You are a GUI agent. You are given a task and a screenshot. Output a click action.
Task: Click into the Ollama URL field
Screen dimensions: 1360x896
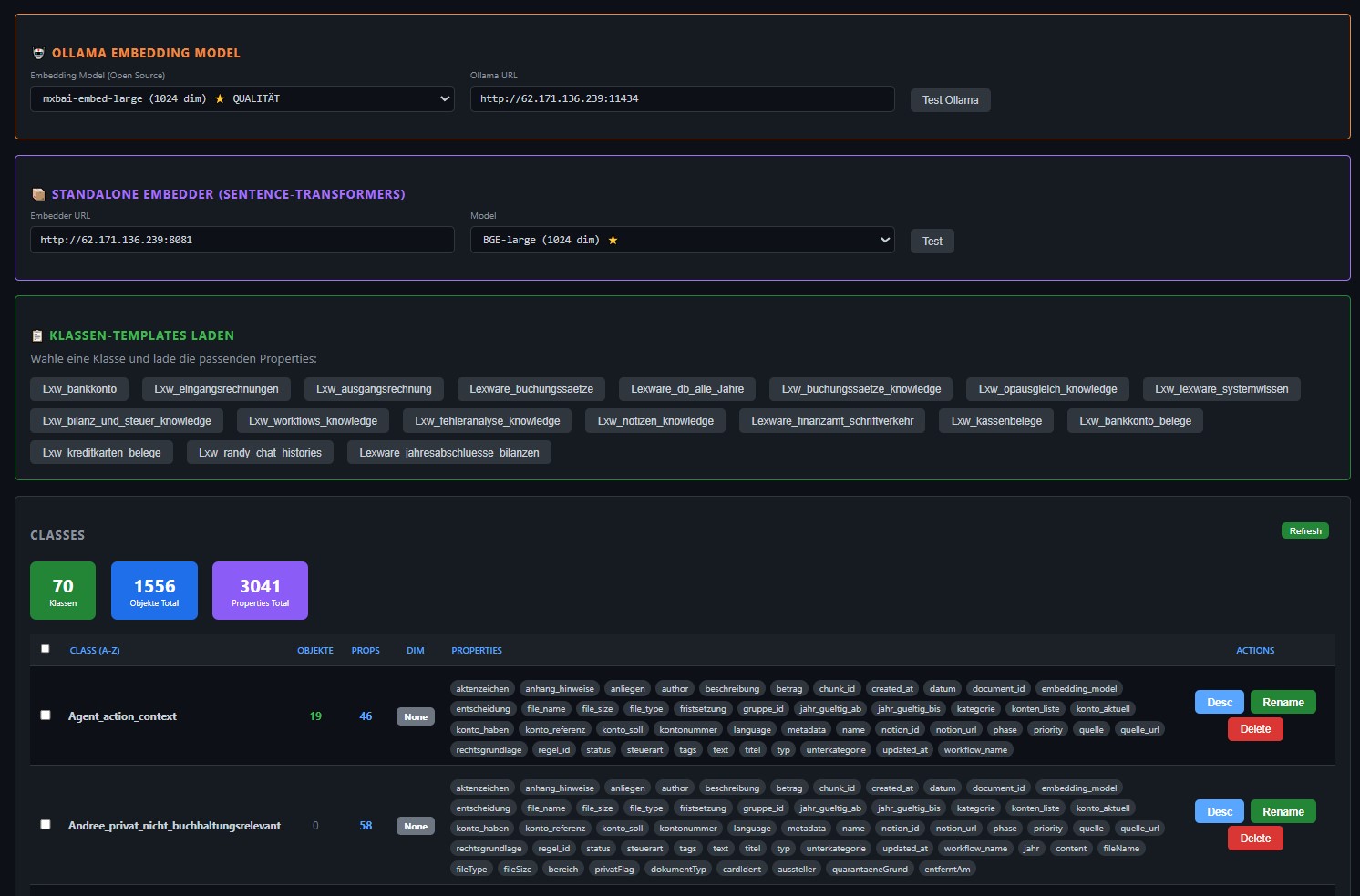pyautogui.click(x=682, y=98)
